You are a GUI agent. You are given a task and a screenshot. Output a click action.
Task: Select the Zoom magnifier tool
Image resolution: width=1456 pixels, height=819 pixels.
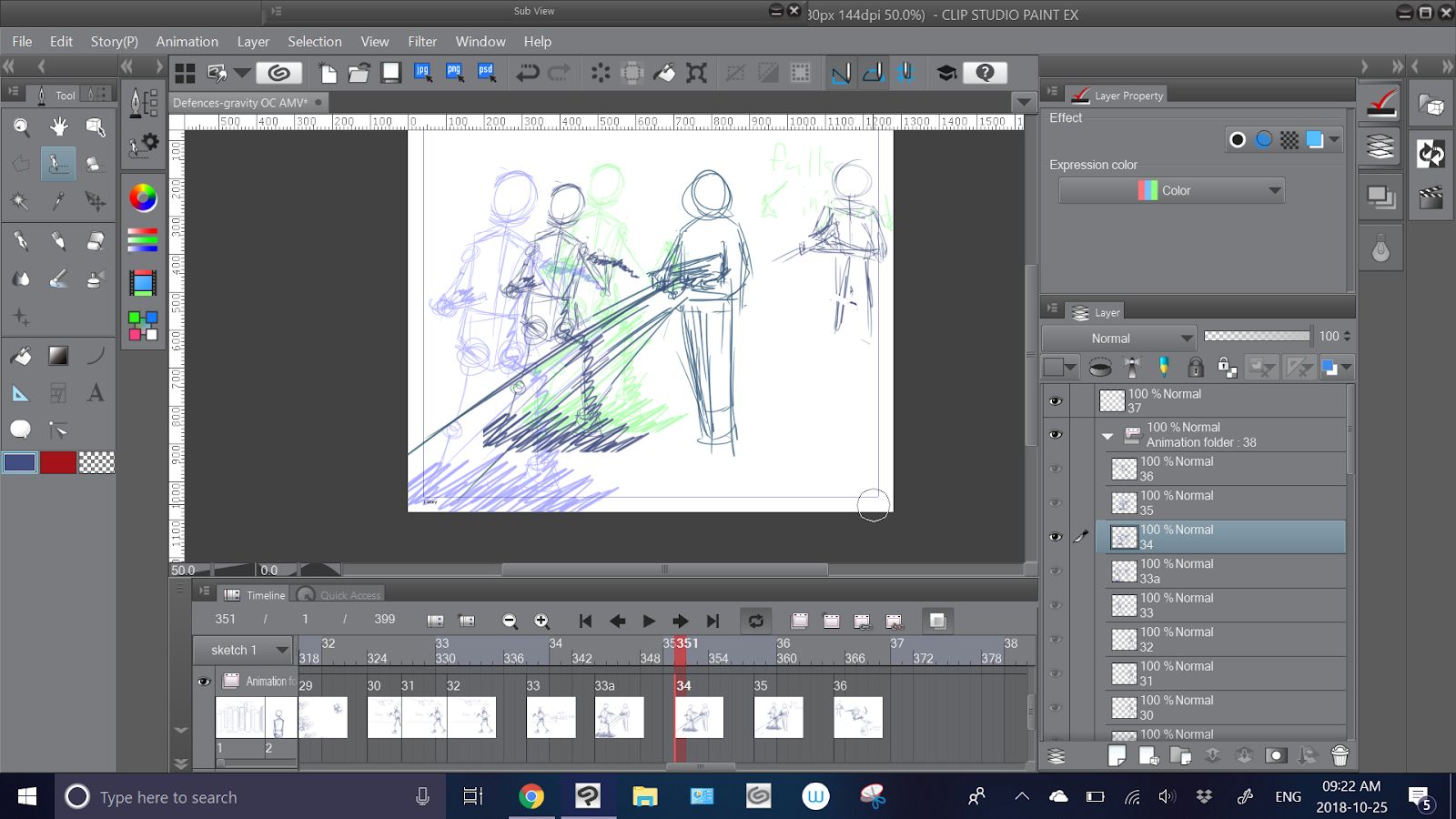[x=21, y=126]
